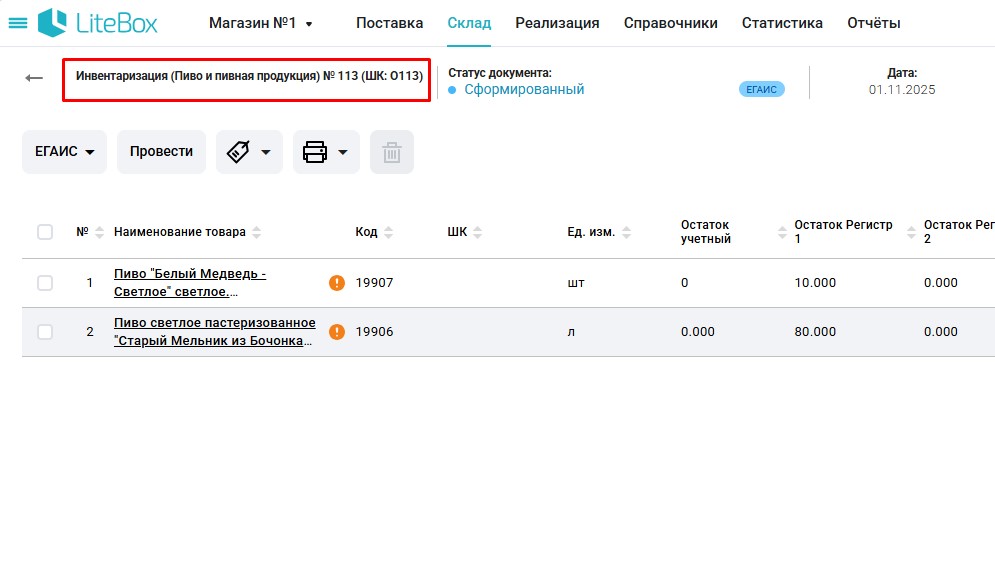Click the printer icon button

[x=315, y=152]
